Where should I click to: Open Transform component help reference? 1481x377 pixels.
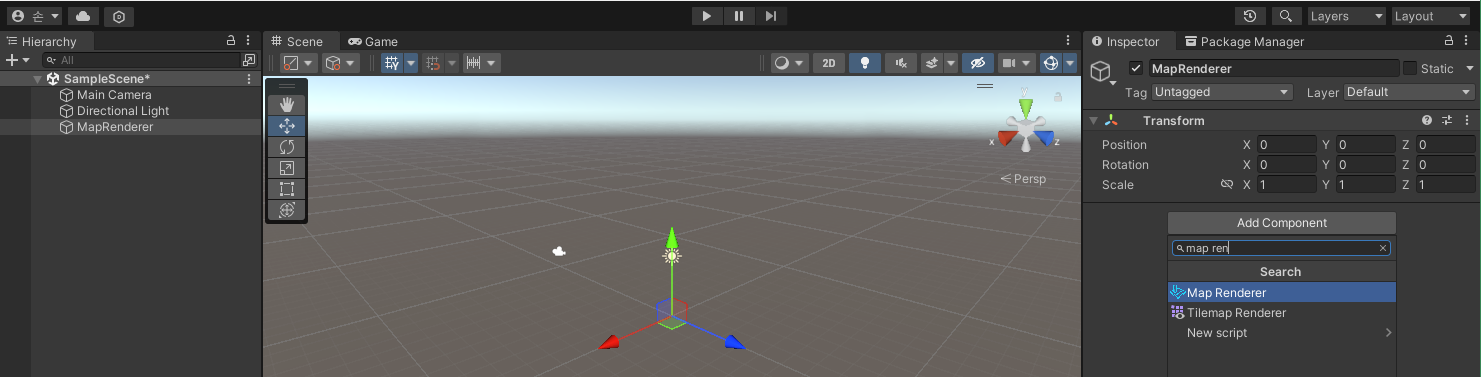(1427, 121)
